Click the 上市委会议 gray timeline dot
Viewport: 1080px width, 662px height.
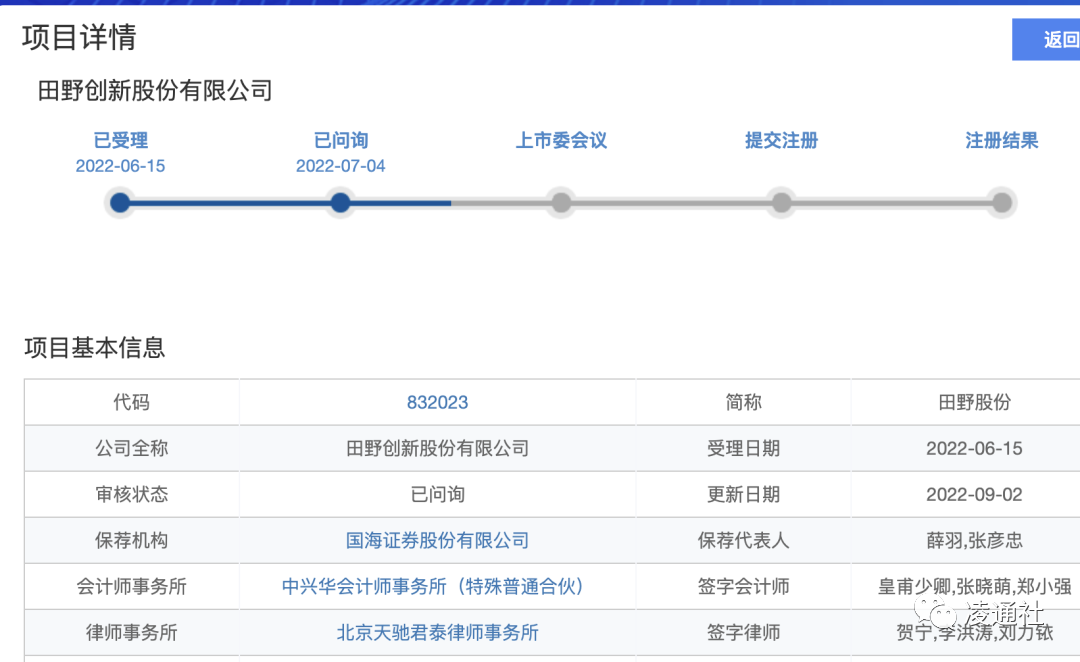[x=561, y=203]
